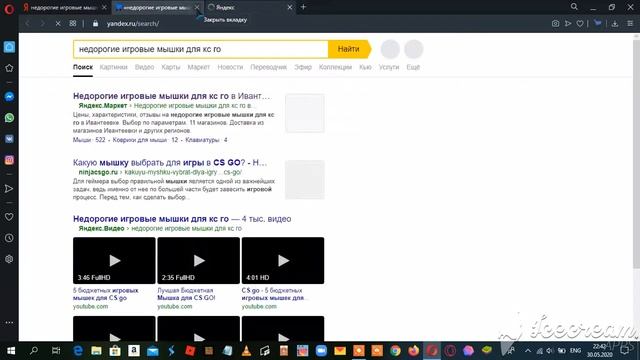
Task: Click the blue shopping icon in the toolbar
Action: tap(598, 23)
